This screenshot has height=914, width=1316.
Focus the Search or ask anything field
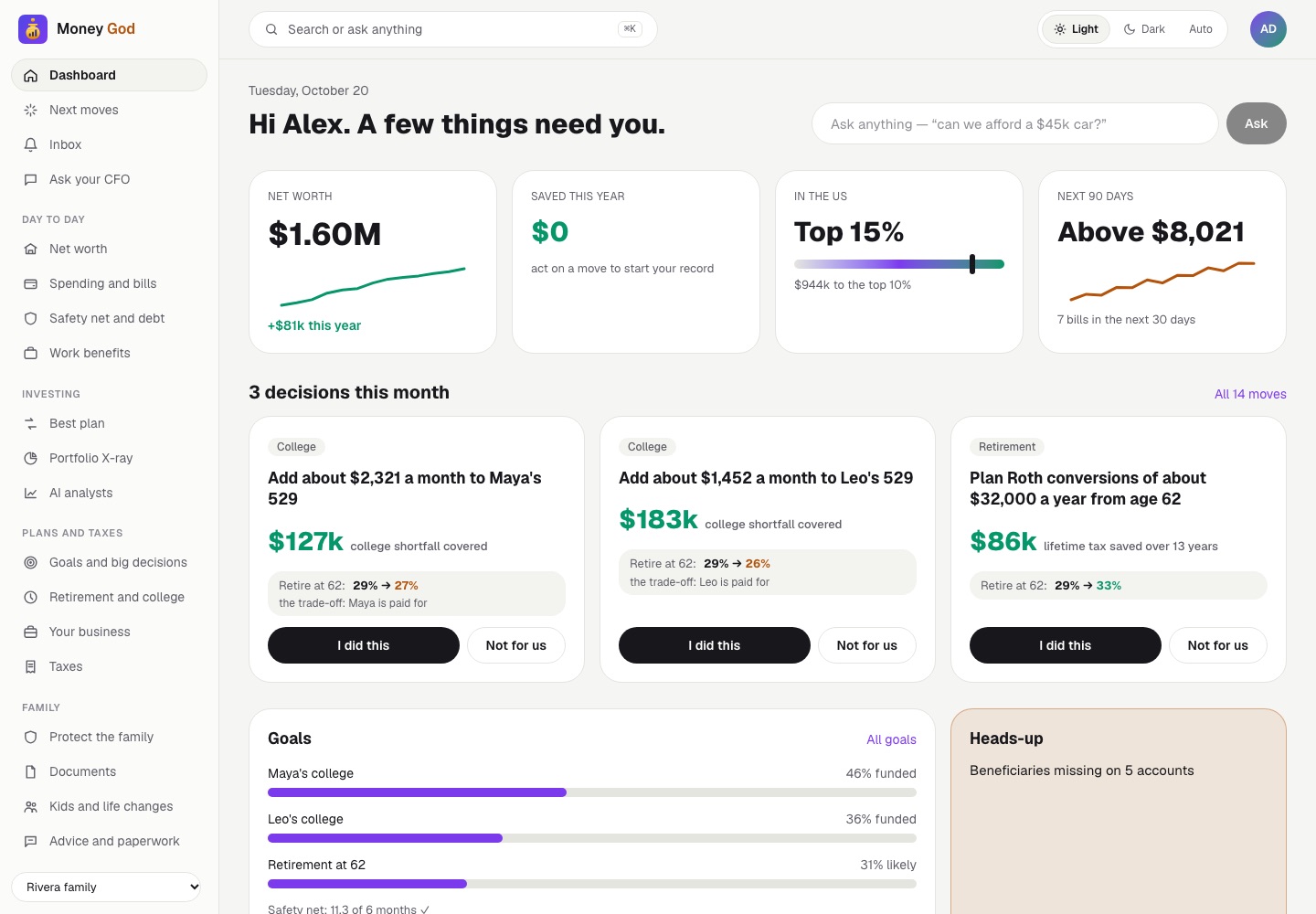(x=453, y=29)
